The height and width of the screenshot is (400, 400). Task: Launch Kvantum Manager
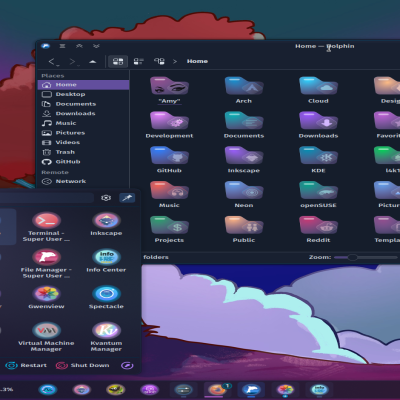[x=106, y=337]
